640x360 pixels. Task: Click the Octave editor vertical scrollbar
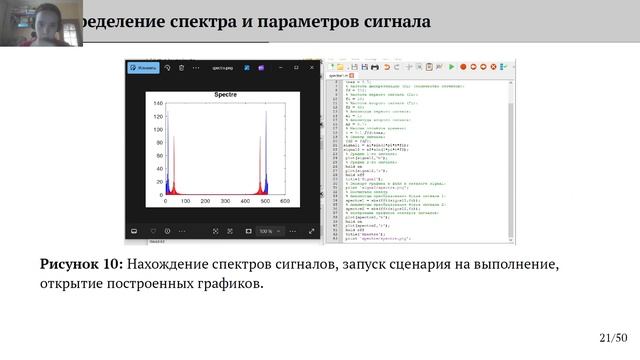[511, 161]
